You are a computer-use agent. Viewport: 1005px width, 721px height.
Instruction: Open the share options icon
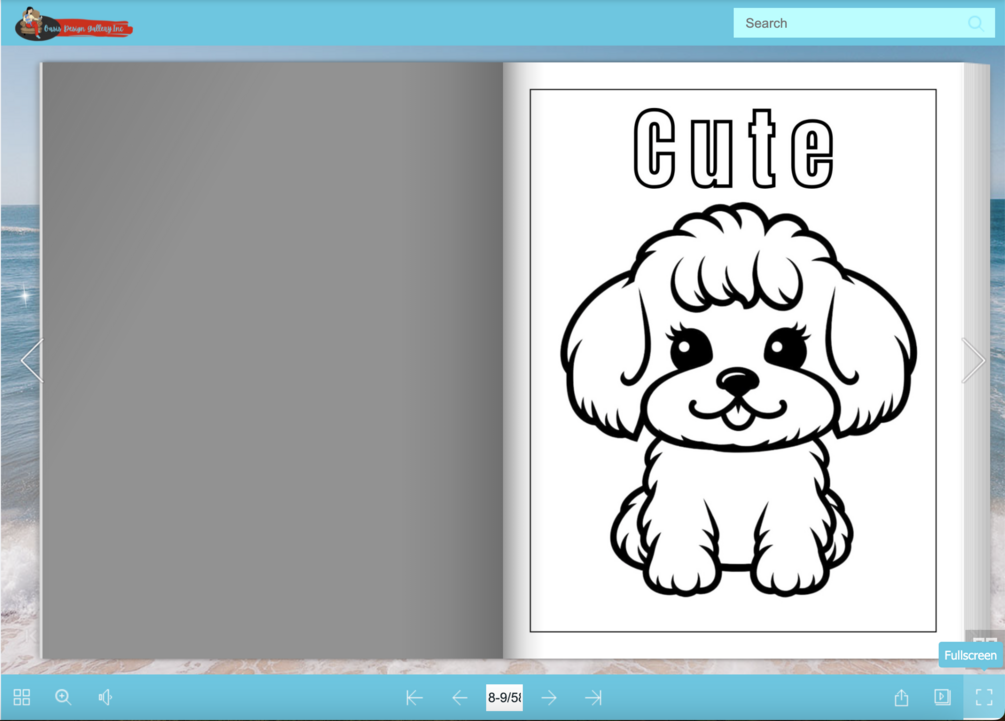tap(901, 697)
